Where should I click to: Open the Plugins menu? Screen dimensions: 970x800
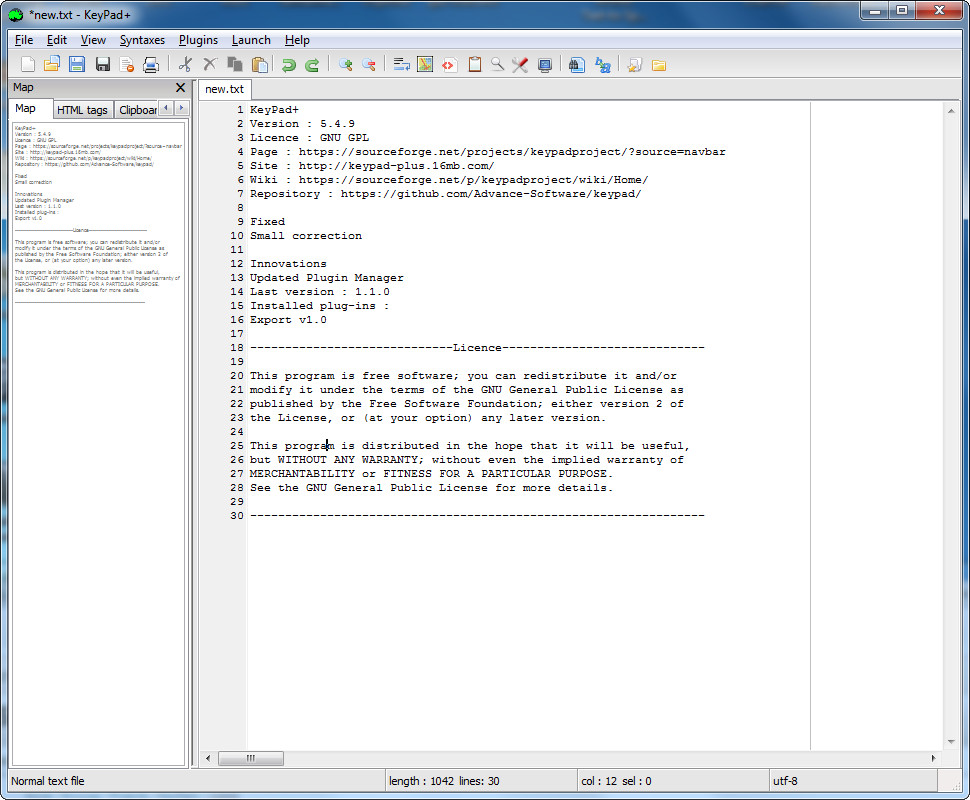[199, 40]
